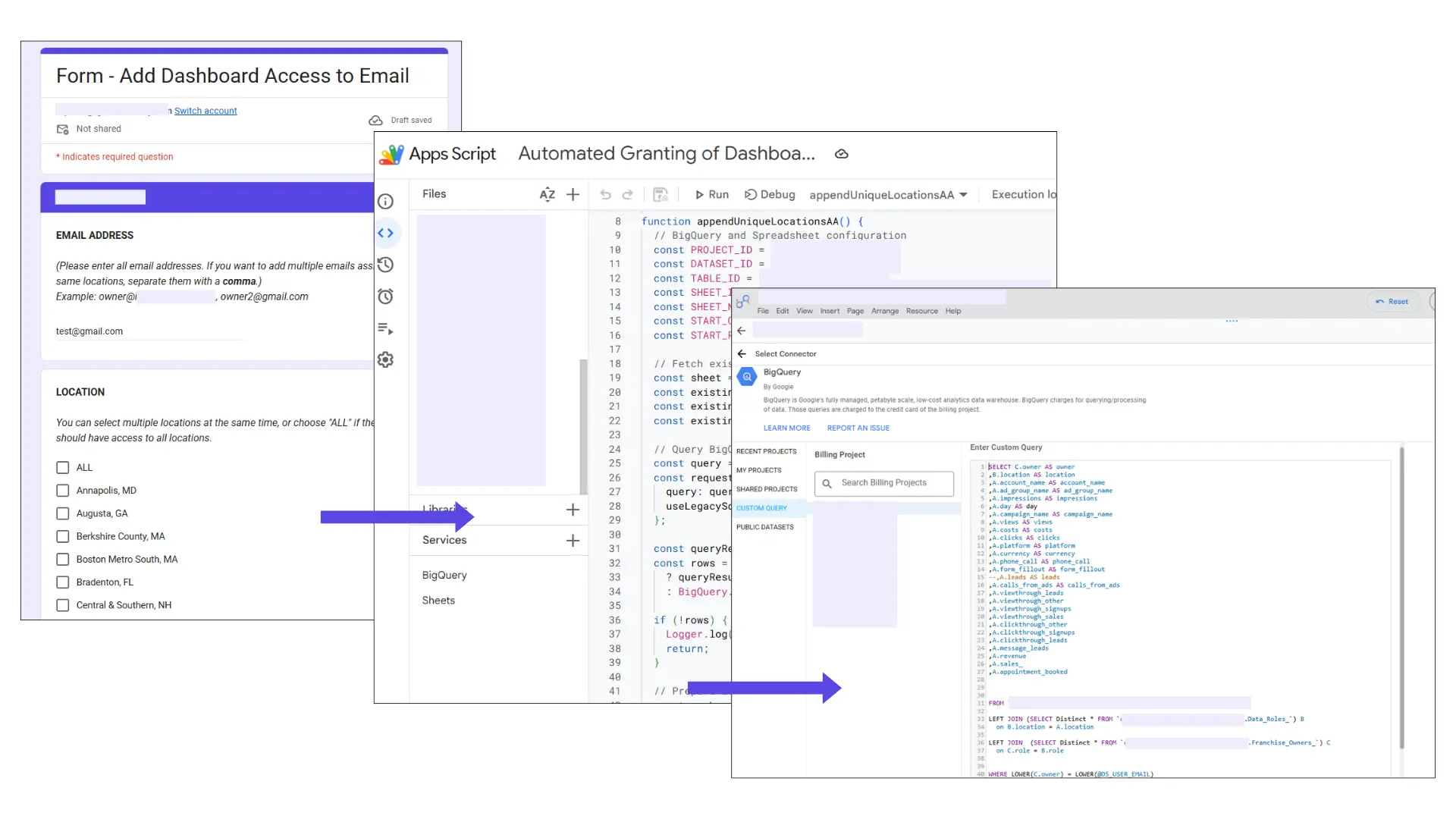This screenshot has width=1456, height=819.
Task: Open the Page menu in Looker Studio
Action: (855, 311)
